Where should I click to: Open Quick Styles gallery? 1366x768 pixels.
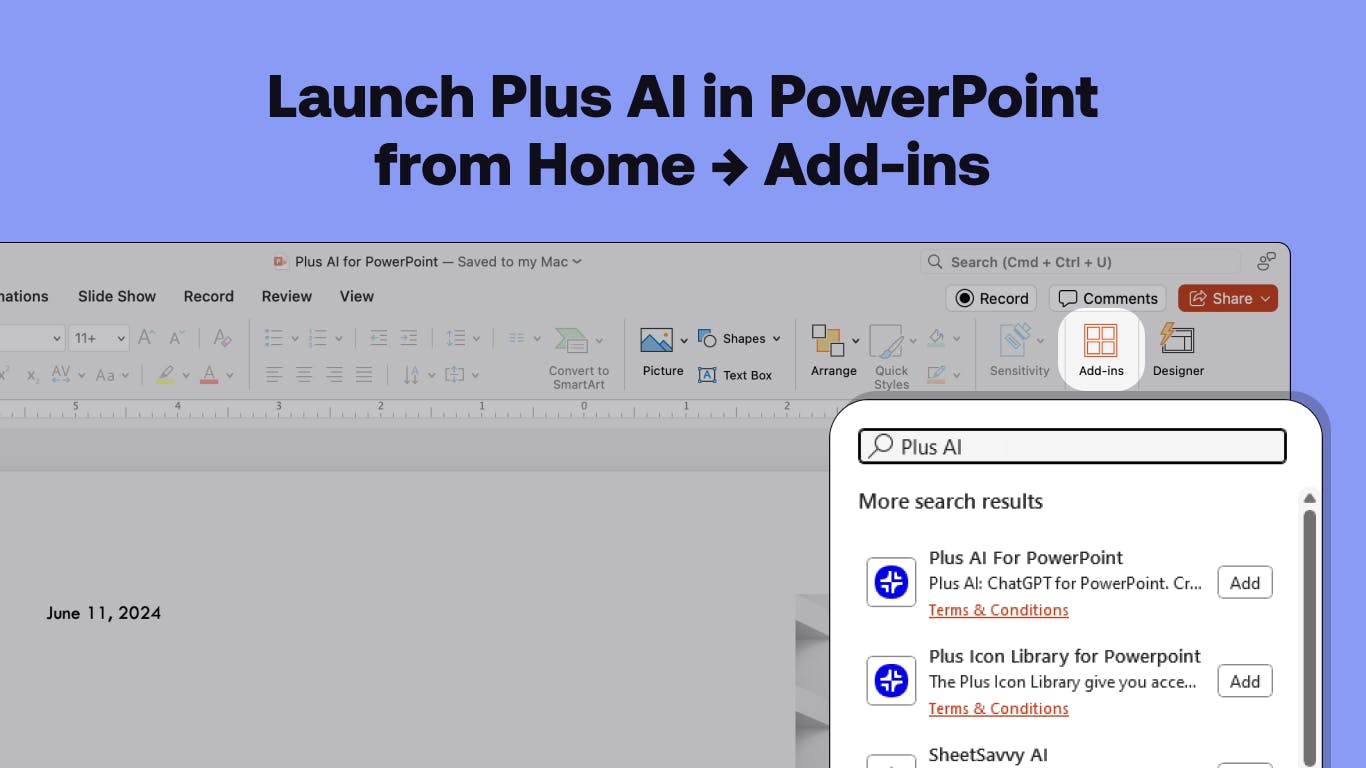[891, 356]
